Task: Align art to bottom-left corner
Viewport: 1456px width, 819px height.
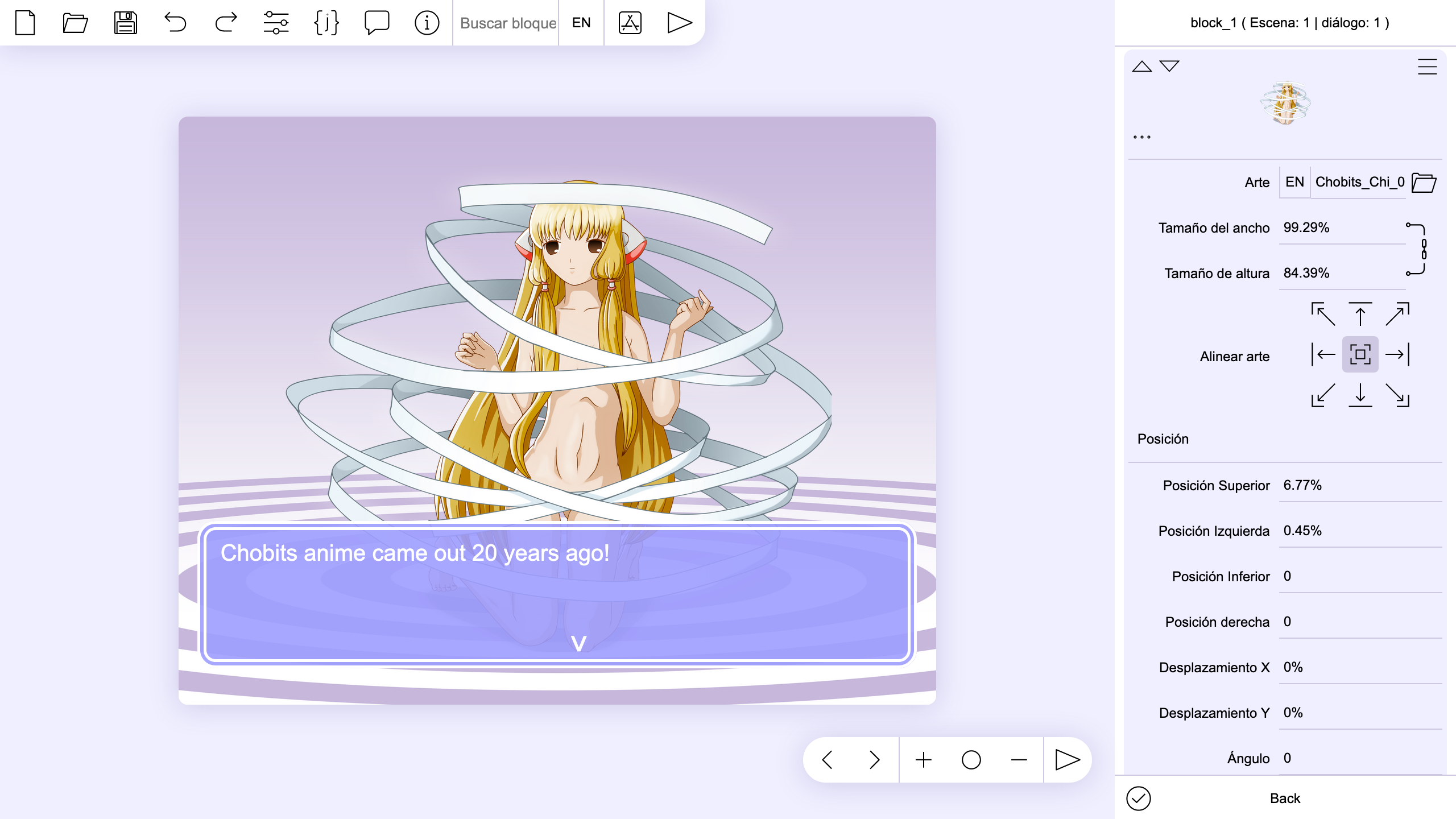Action: click(x=1323, y=395)
